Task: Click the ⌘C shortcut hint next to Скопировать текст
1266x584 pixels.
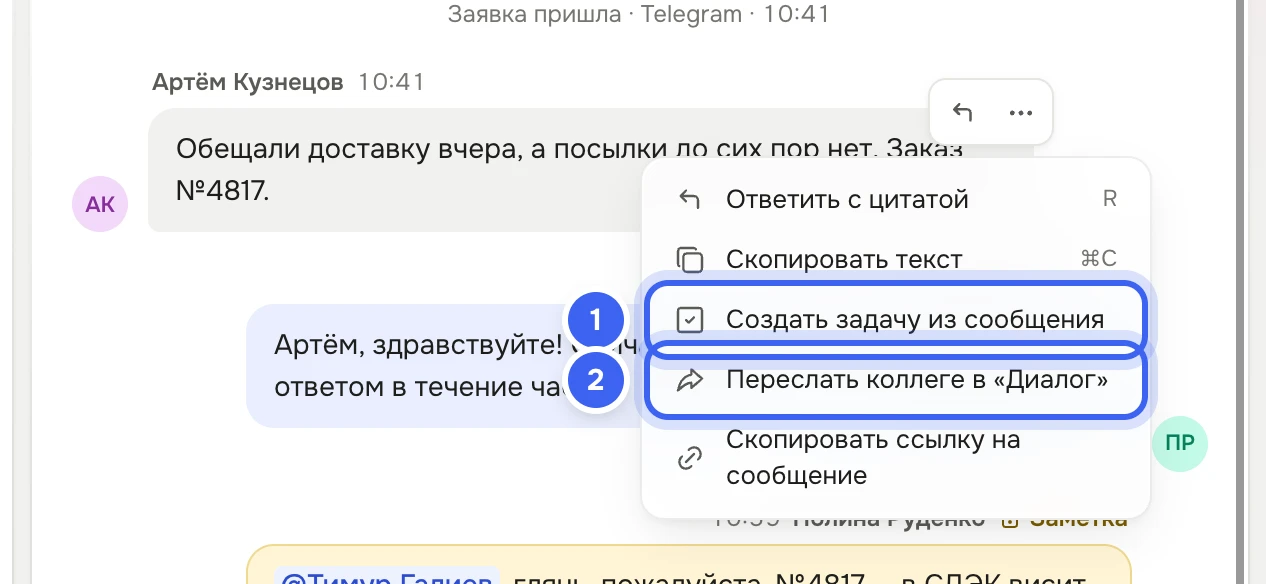Action: [1098, 258]
